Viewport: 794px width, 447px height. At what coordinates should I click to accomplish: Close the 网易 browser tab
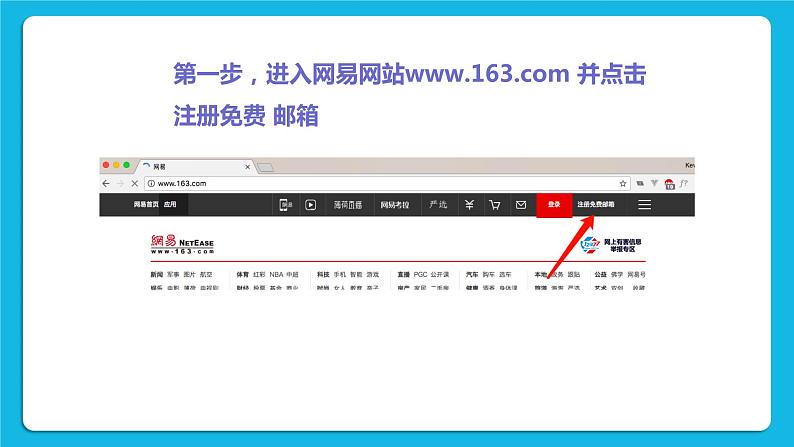[248, 167]
